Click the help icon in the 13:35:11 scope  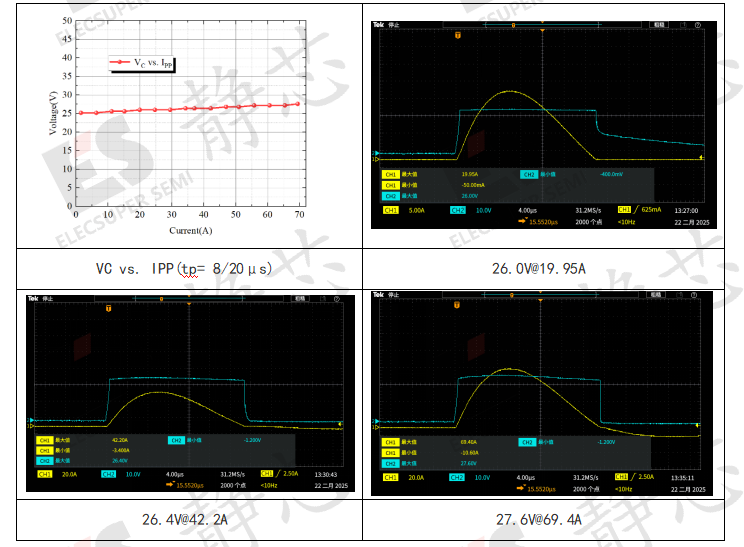coord(694,295)
